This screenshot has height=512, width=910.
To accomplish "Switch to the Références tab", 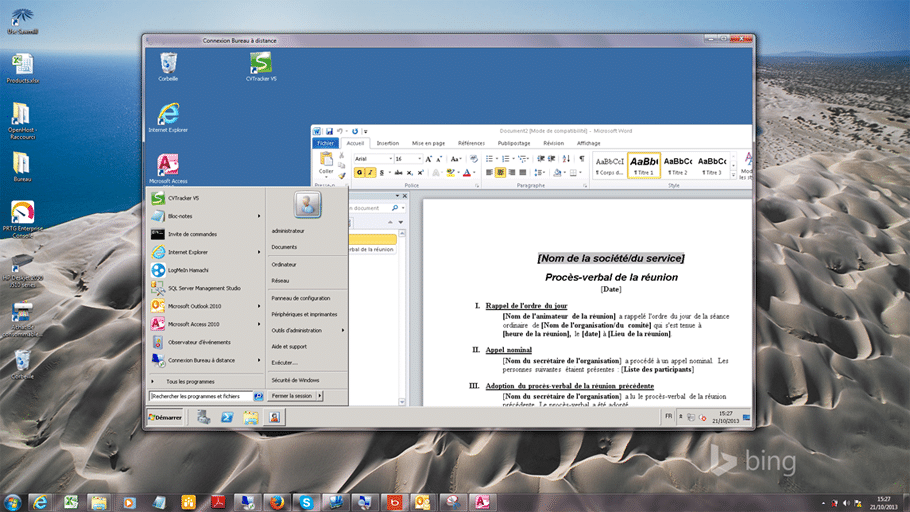I will 471,143.
